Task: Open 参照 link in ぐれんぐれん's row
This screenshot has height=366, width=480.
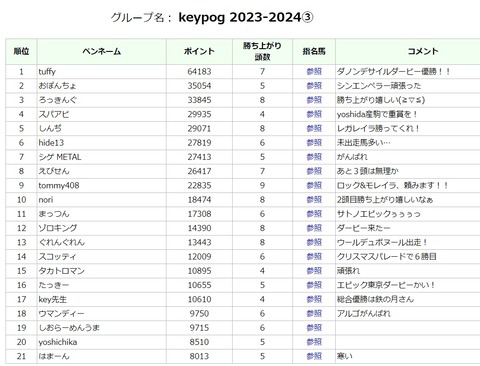Action: [x=314, y=242]
